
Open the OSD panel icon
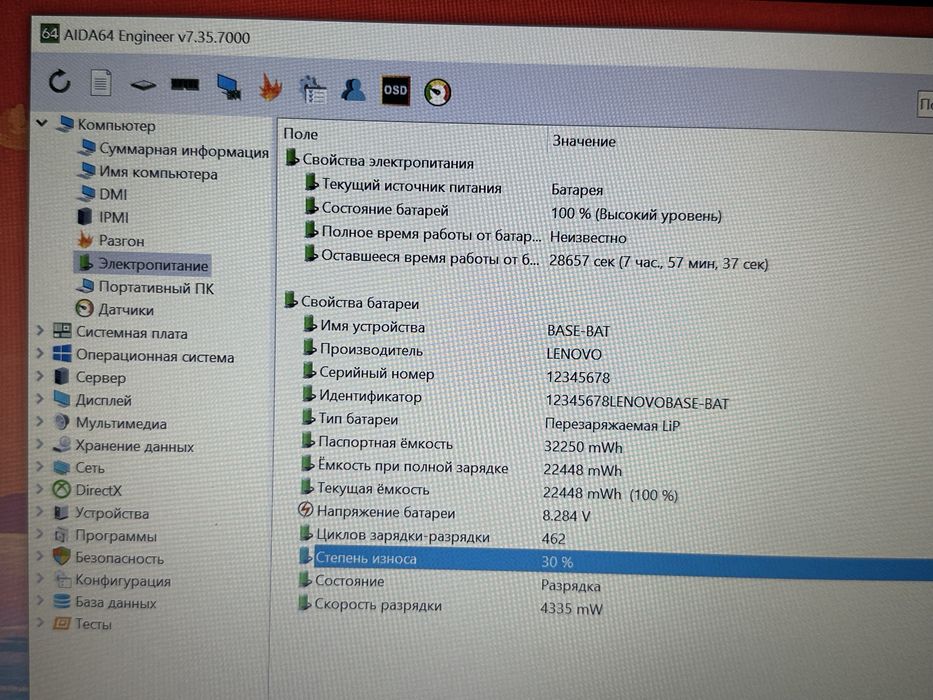click(396, 90)
